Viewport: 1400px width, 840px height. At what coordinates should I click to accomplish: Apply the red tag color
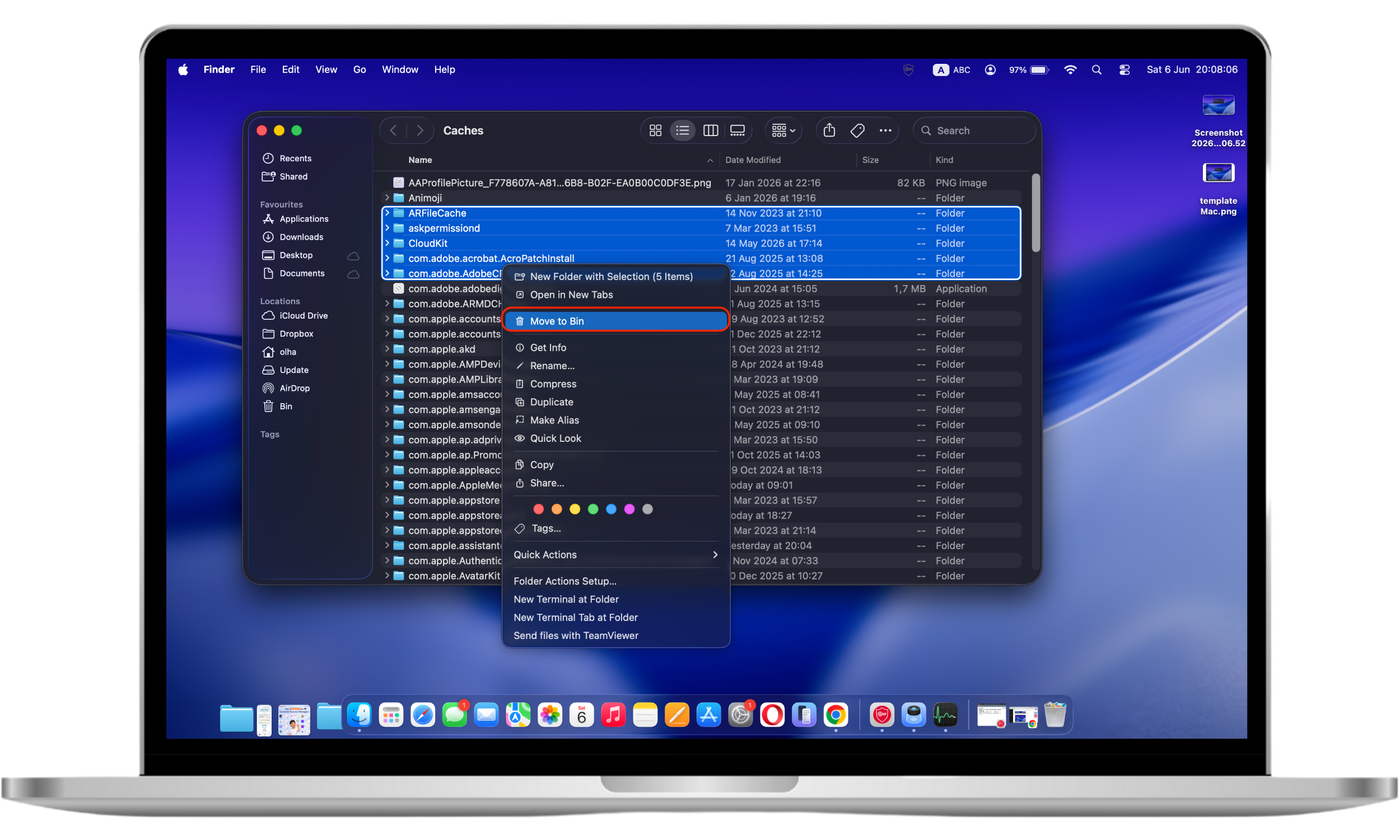coord(538,510)
